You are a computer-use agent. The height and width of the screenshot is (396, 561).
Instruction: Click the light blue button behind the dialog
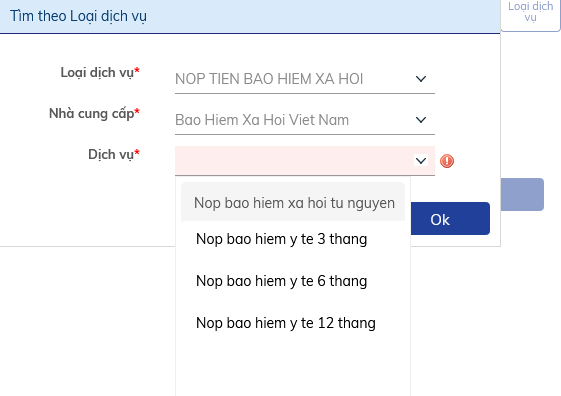522,194
